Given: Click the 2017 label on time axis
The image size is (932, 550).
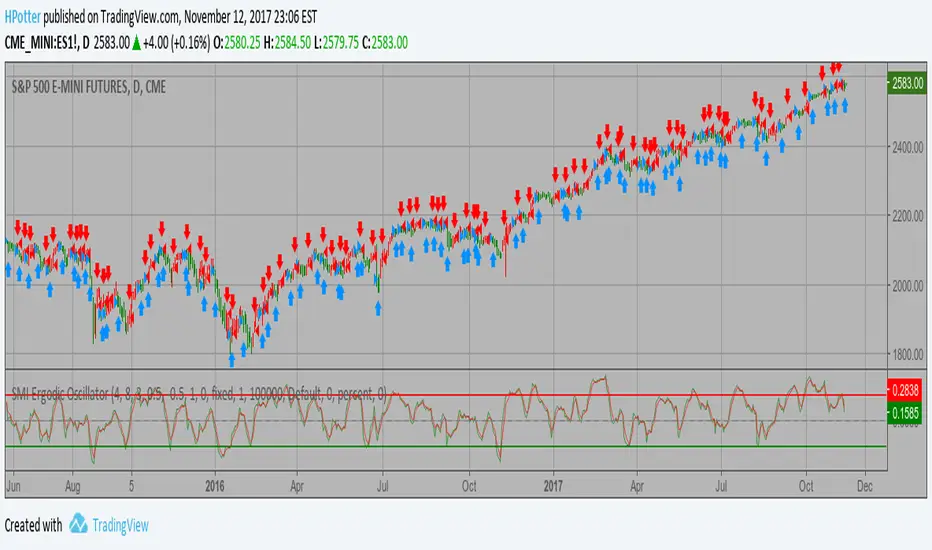Looking at the screenshot, I should point(553,486).
